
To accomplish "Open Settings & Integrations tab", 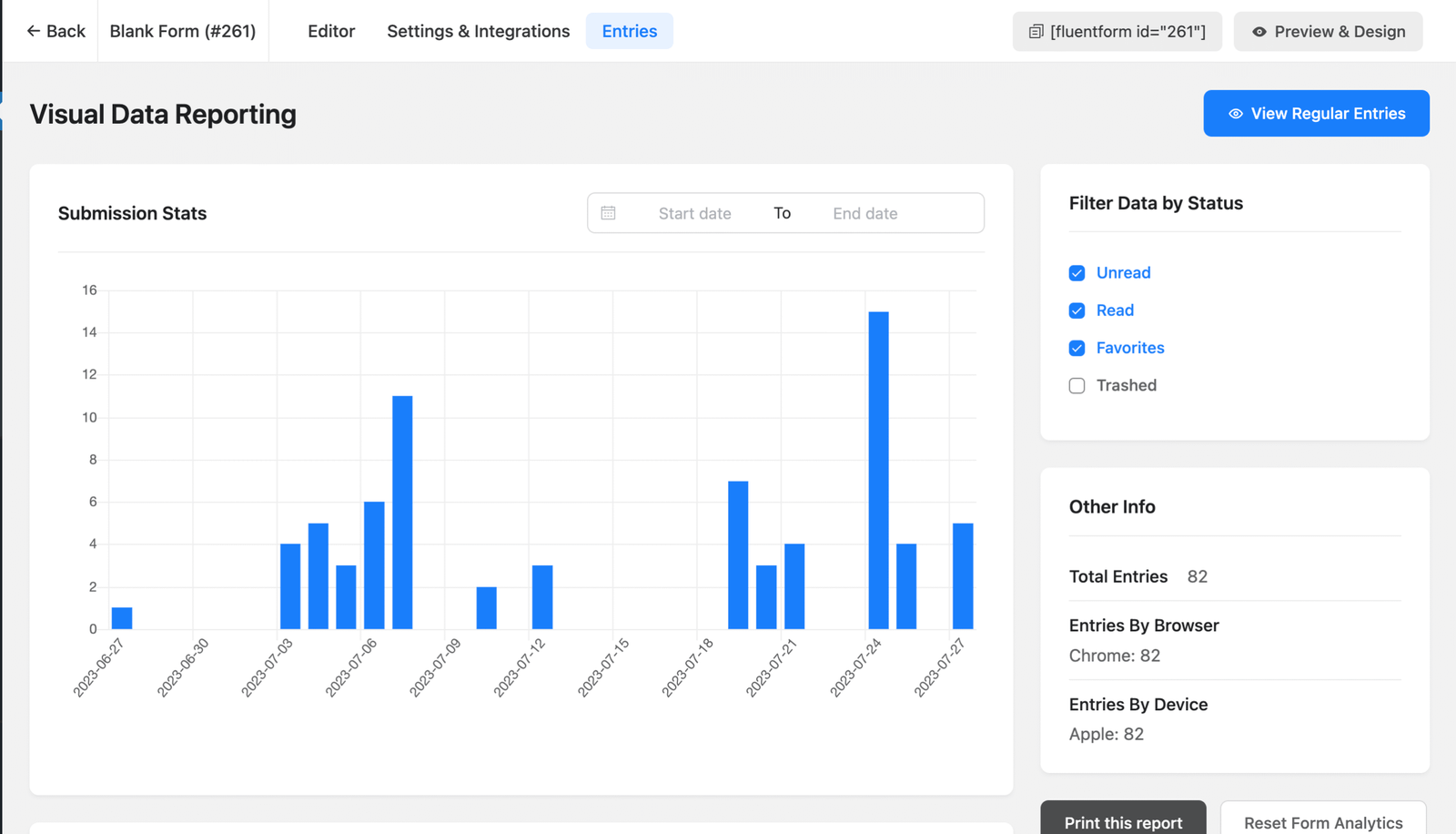I will pos(478,31).
